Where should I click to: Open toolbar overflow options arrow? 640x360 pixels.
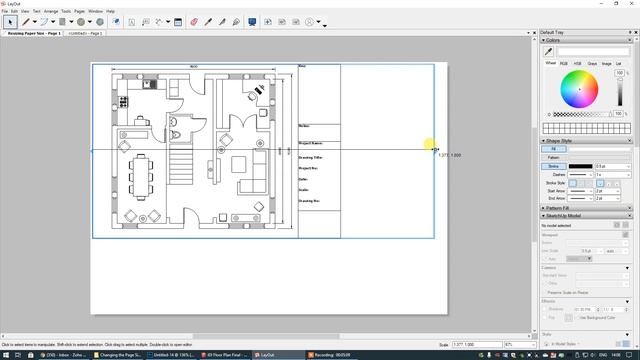pyautogui.click(x=324, y=26)
